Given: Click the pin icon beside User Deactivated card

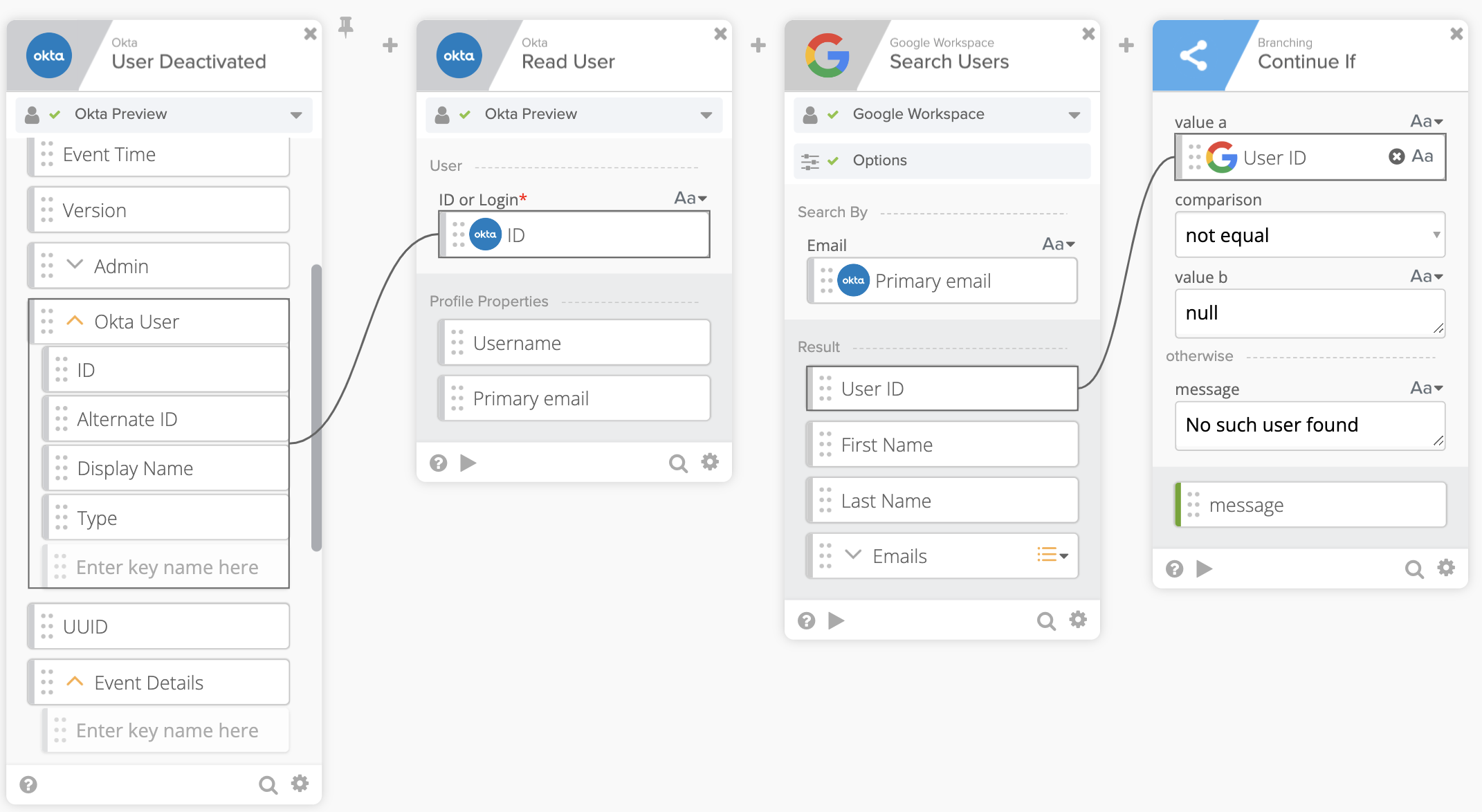Looking at the screenshot, I should (x=345, y=28).
